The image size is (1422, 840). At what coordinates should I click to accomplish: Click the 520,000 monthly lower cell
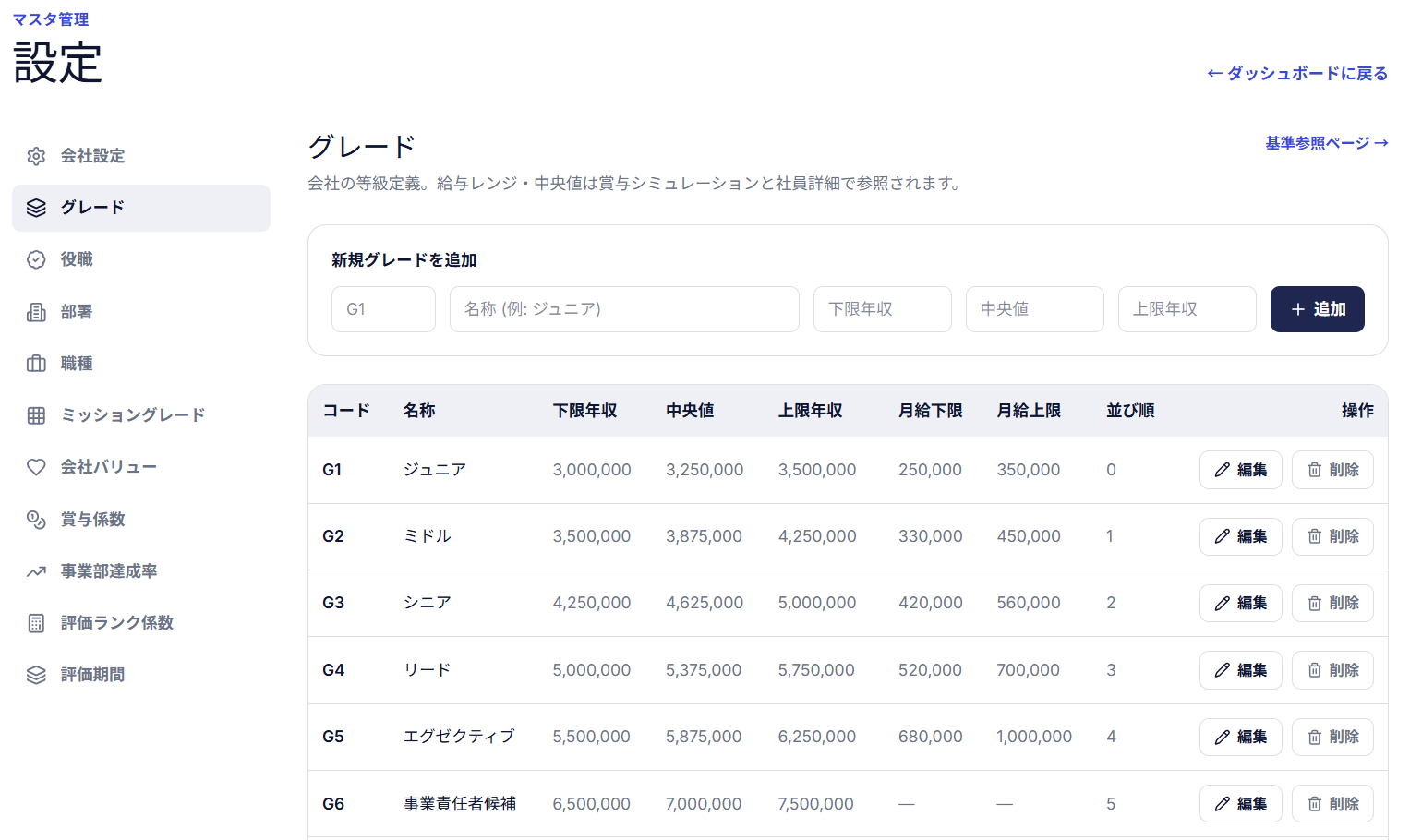point(930,670)
